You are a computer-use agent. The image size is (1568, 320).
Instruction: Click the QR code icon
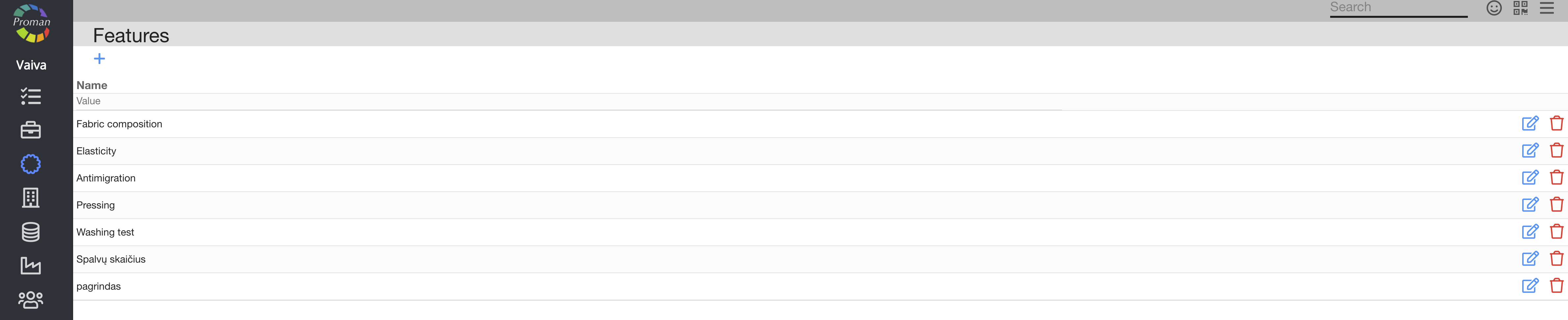1520,8
